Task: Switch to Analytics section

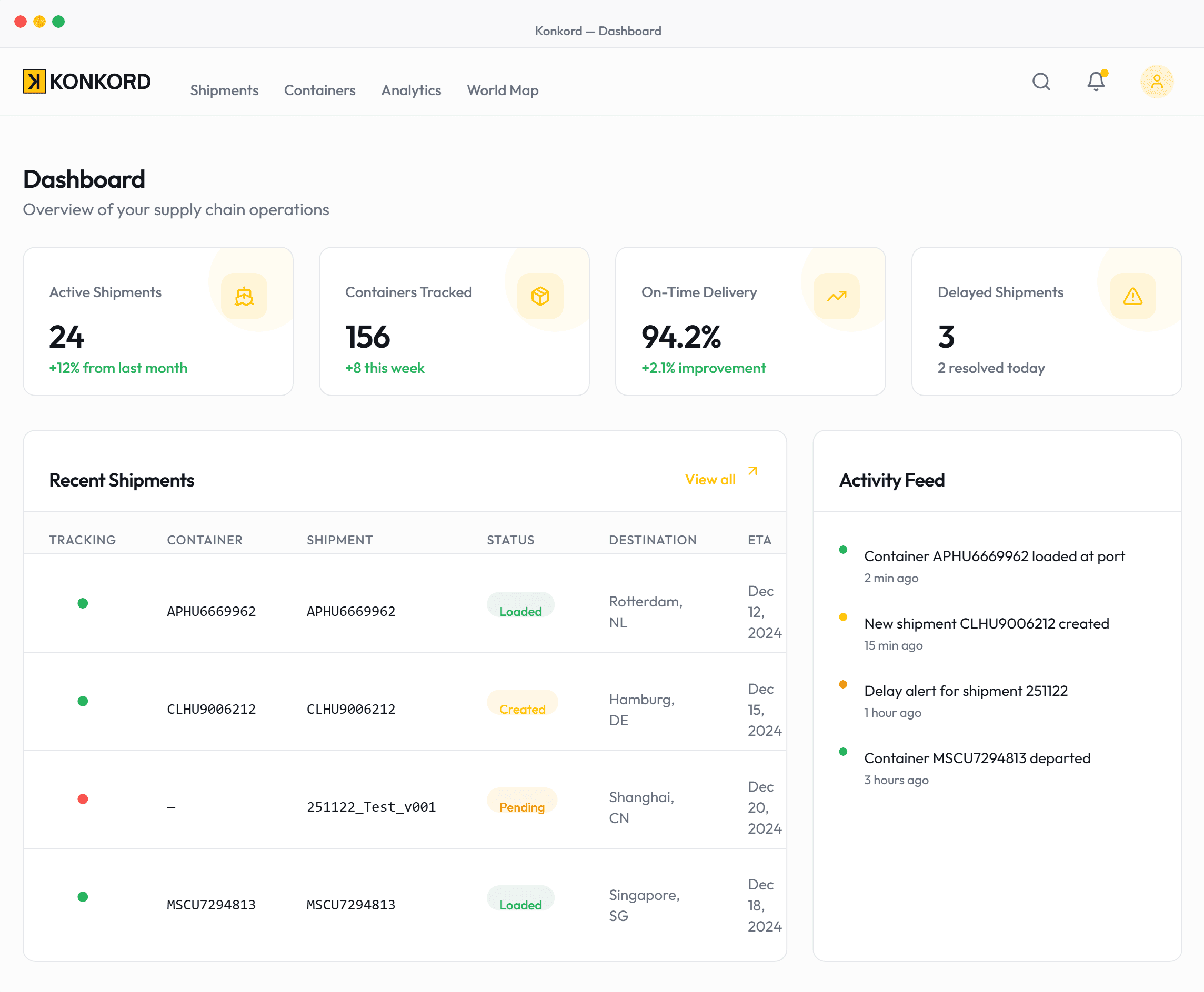Action: (x=411, y=90)
